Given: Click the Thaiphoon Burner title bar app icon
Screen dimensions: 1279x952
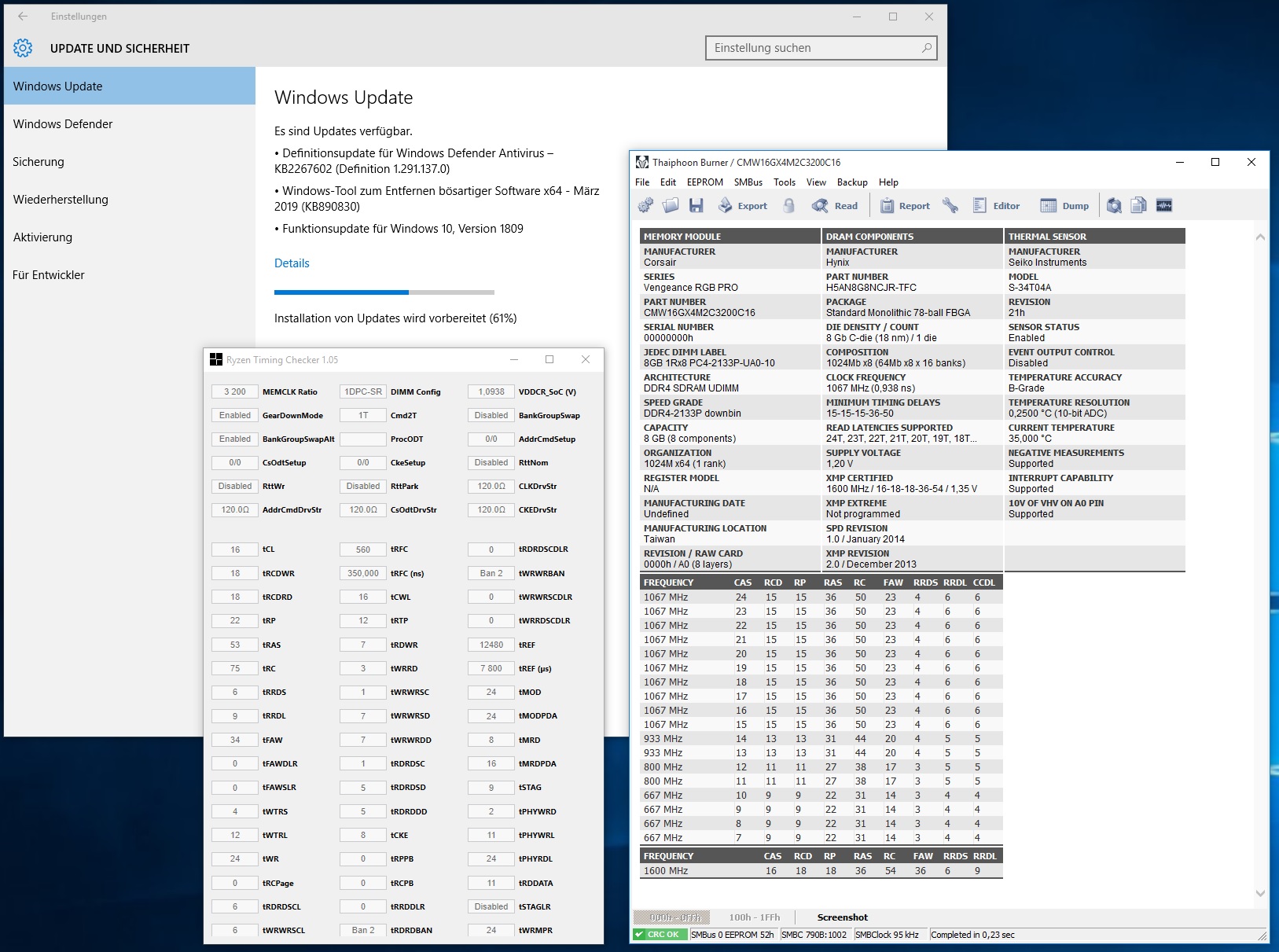Looking at the screenshot, I should [642, 163].
